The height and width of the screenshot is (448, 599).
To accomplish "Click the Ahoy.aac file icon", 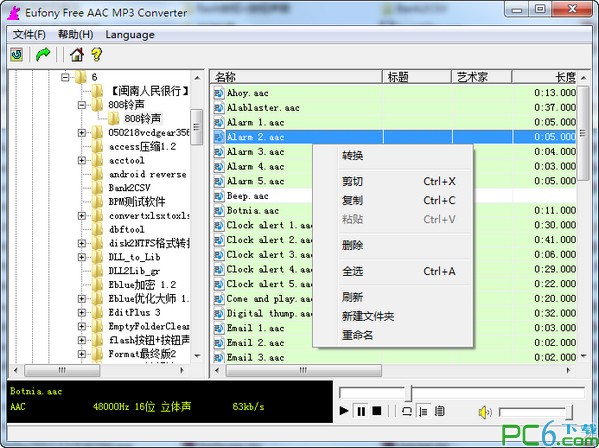I will (x=219, y=93).
